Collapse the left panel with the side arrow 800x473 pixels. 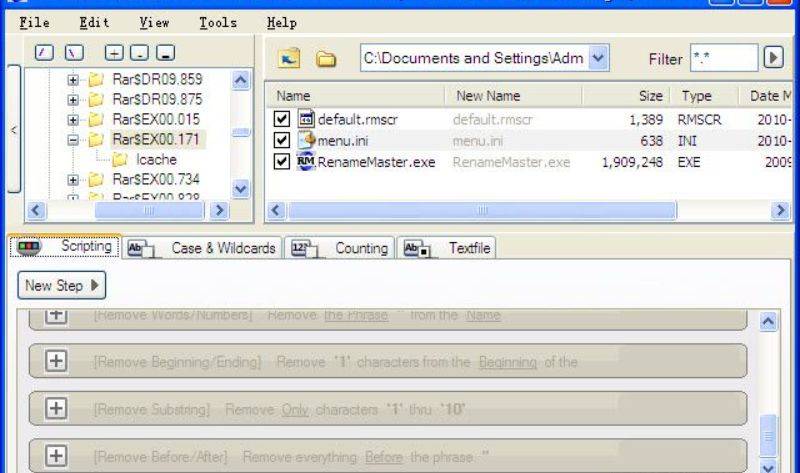(x=14, y=130)
